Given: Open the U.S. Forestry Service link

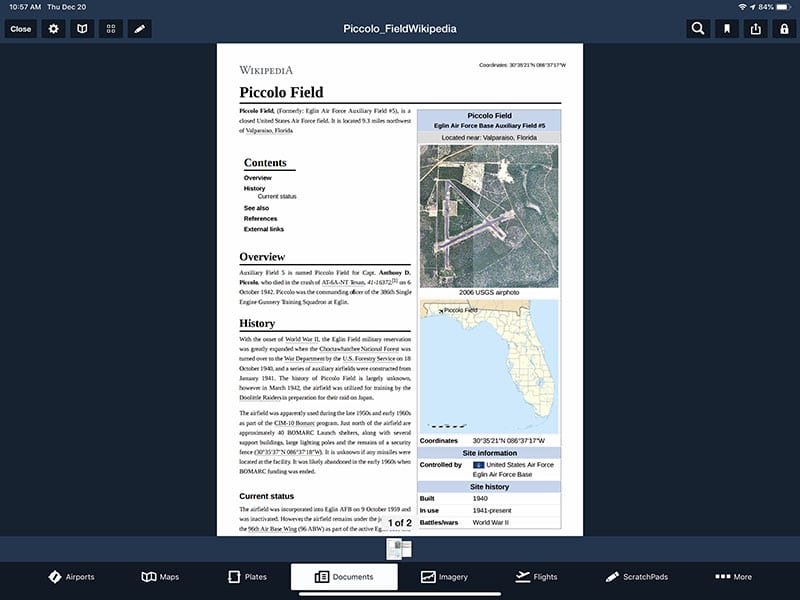Looking at the screenshot, I should (369, 359).
